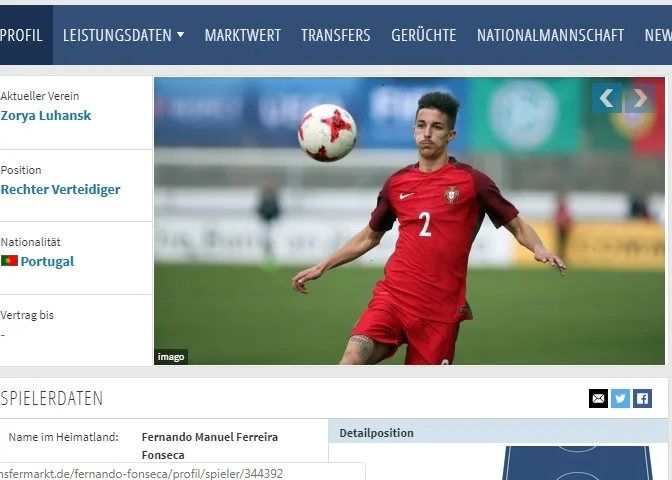The width and height of the screenshot is (672, 480).
Task: Open the Gerüchte tab
Action: [423, 35]
